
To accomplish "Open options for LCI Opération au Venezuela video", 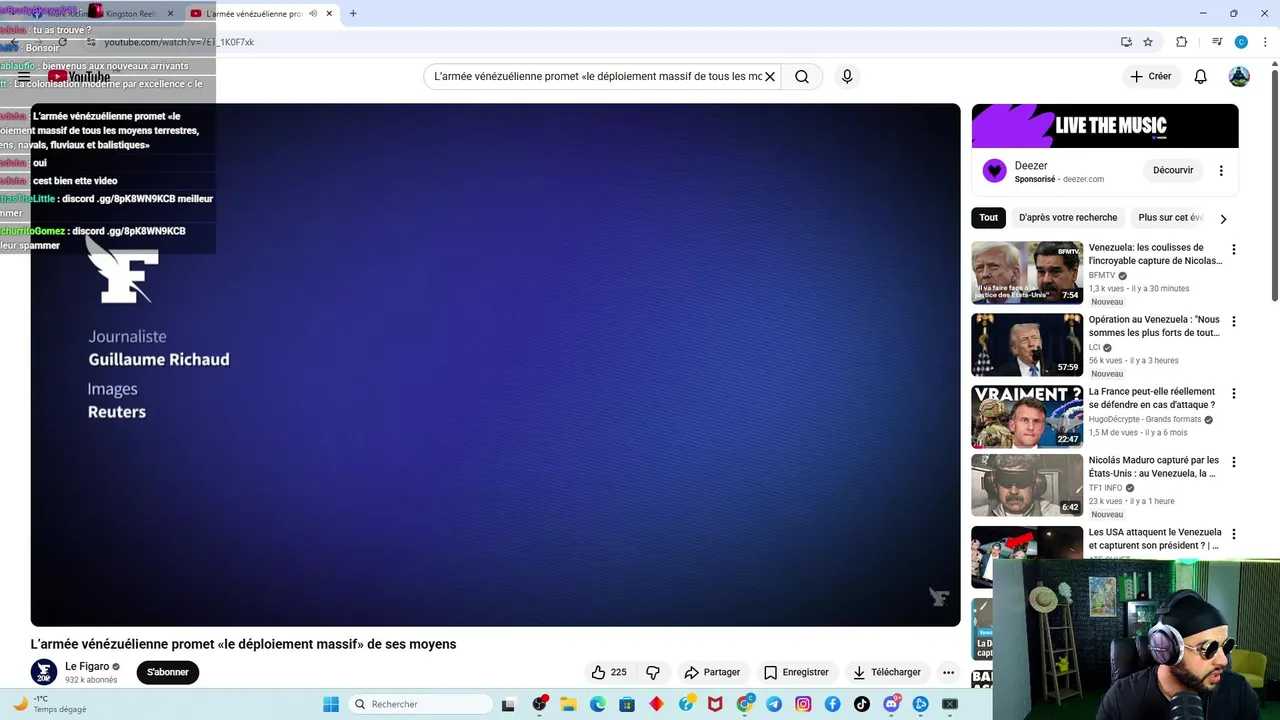I will click(x=1233, y=322).
